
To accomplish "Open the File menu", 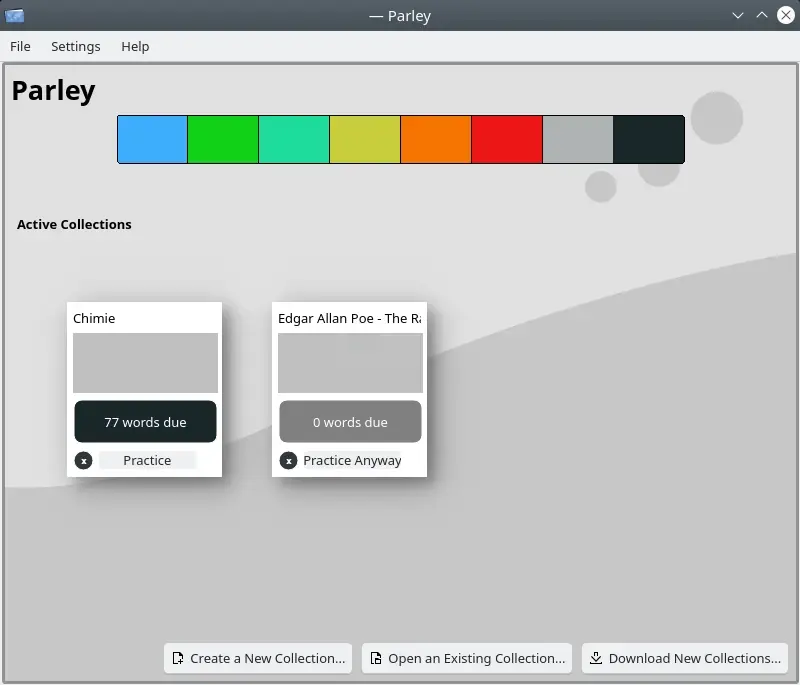I will [20, 46].
